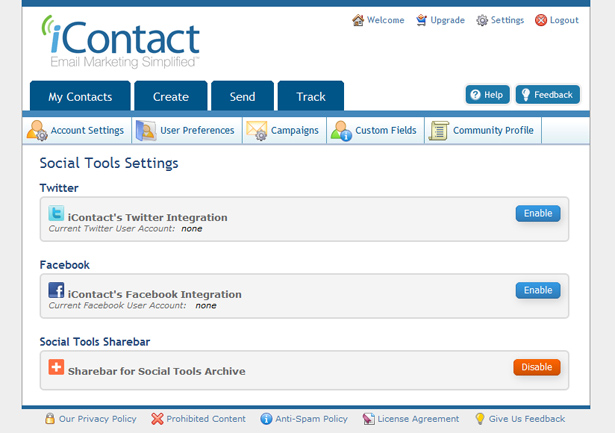Click the Welcome house icon
Screen dimensions: 615x433
(x=358, y=20)
